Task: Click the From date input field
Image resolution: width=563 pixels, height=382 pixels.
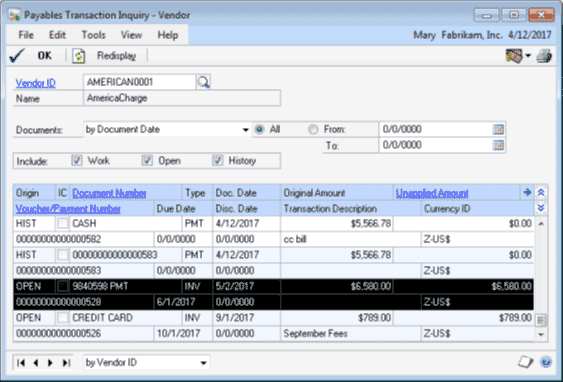Action: pyautogui.click(x=436, y=129)
